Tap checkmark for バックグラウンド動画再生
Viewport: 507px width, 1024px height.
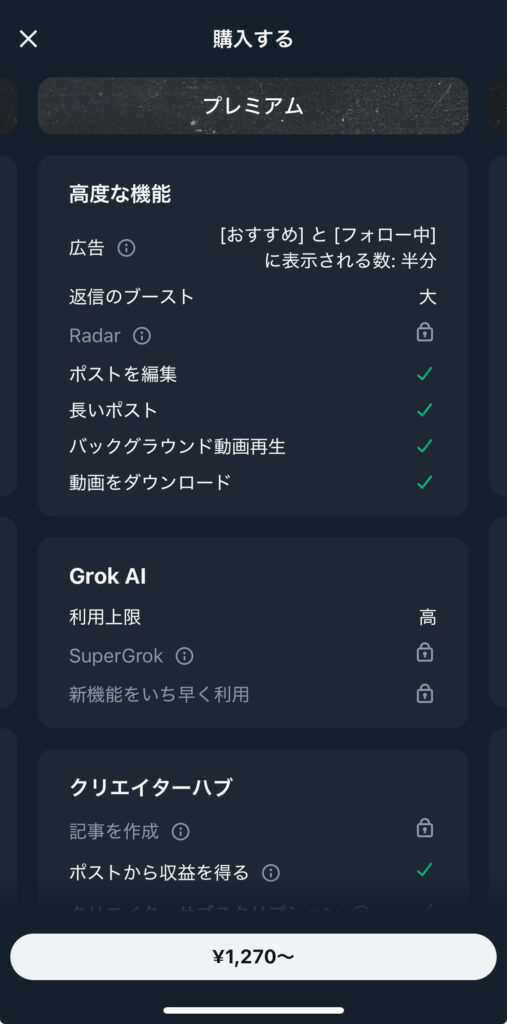point(425,446)
